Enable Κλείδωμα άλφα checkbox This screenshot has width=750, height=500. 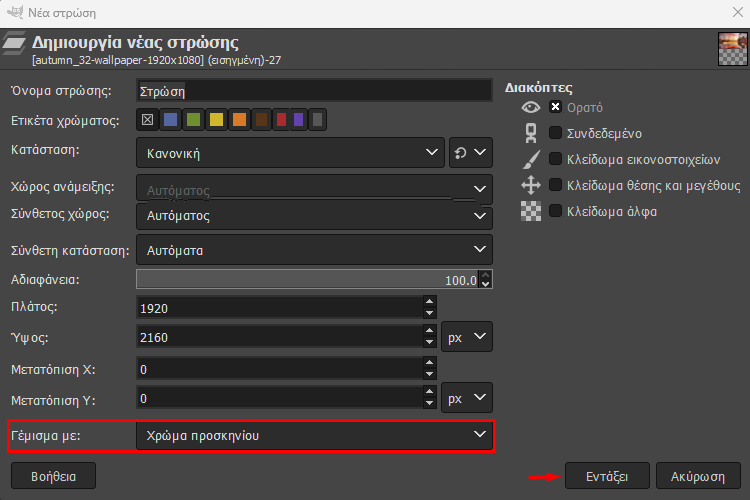[555, 210]
